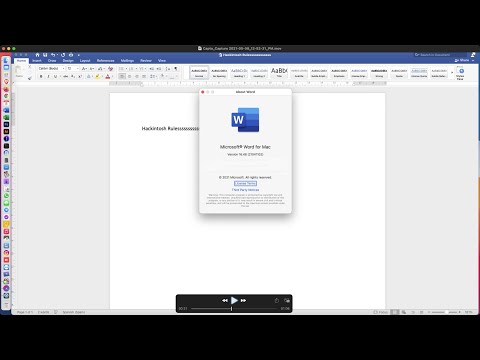The width and height of the screenshot is (480, 360).
Task: Click the Align Right icon
Action: coord(137,77)
